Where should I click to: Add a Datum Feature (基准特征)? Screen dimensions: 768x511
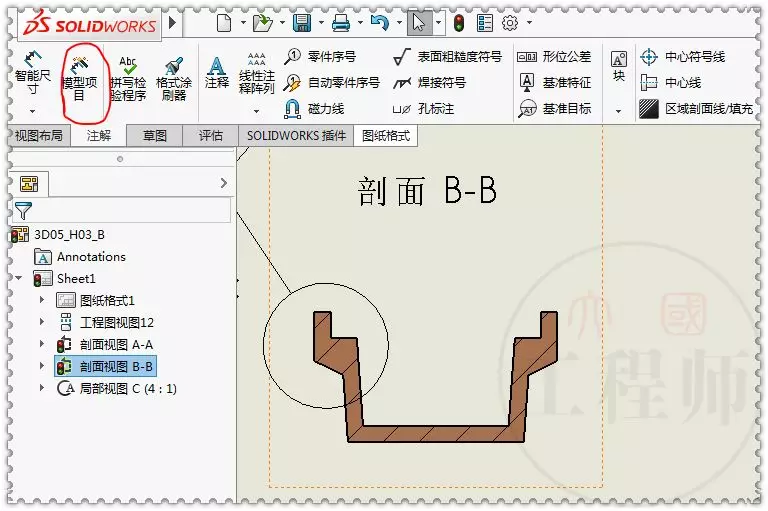[x=555, y=82]
